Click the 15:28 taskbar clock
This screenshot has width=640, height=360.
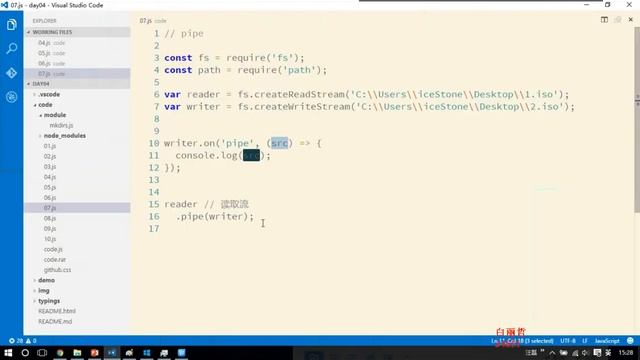[626, 353]
